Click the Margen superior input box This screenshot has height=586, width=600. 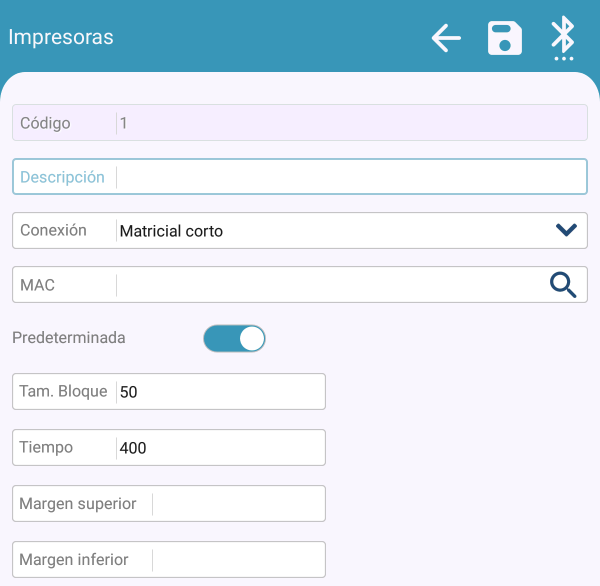[x=238, y=504]
